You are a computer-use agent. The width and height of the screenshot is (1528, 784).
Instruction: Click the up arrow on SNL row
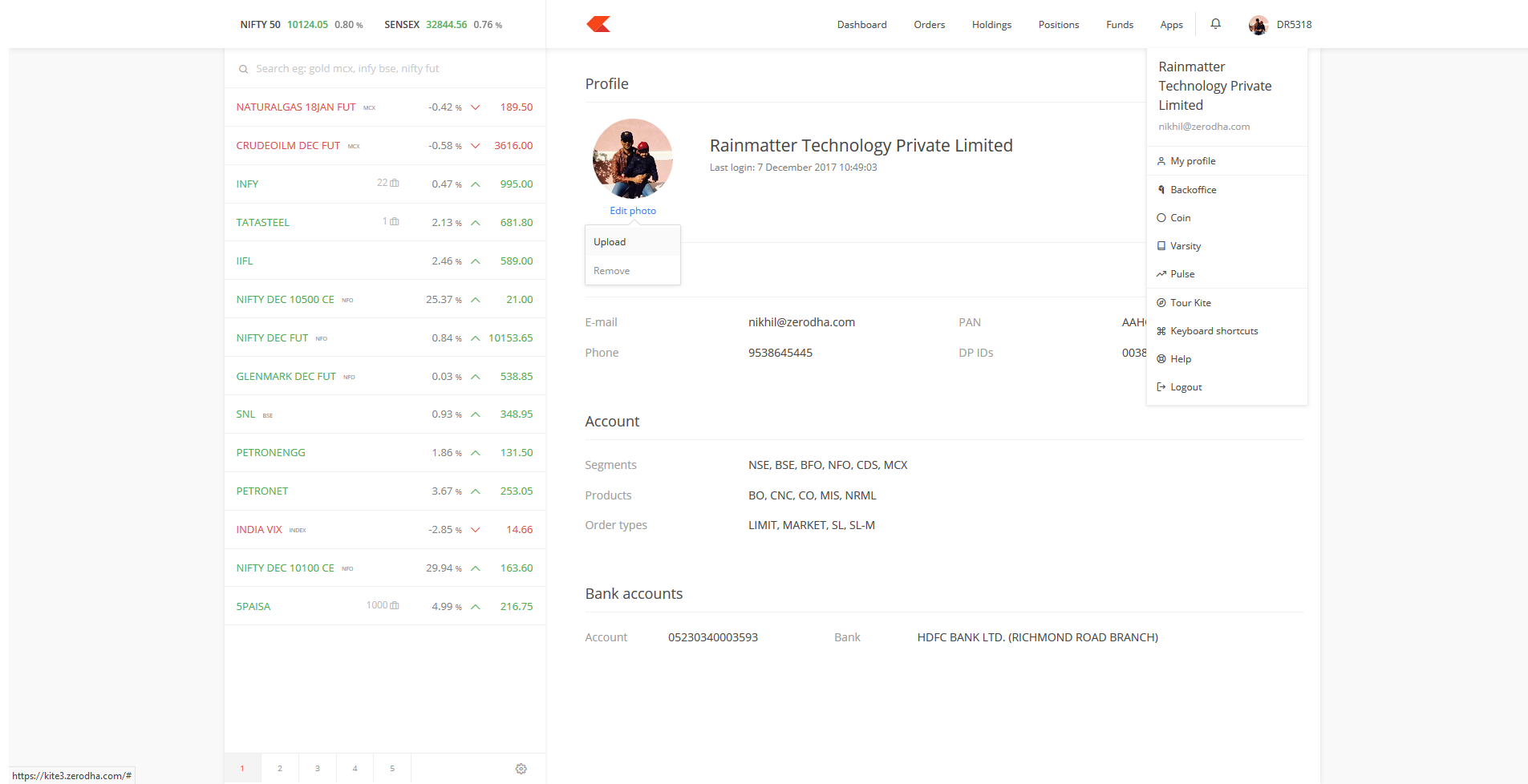[x=476, y=414]
